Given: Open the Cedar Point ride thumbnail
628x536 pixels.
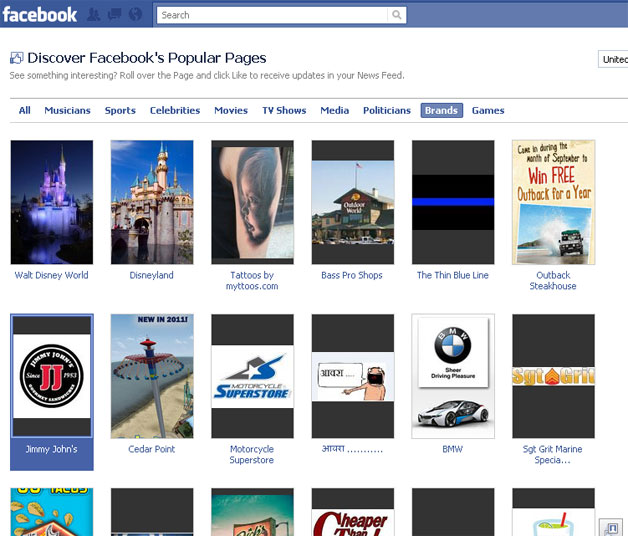Looking at the screenshot, I should 152,376.
